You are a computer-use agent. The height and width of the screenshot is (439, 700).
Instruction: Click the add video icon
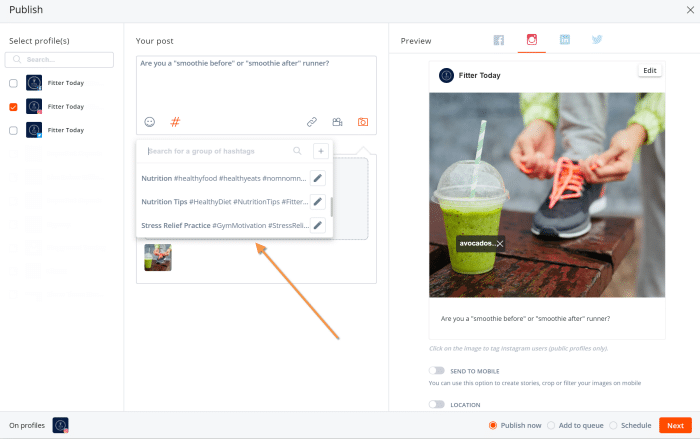pyautogui.click(x=338, y=122)
